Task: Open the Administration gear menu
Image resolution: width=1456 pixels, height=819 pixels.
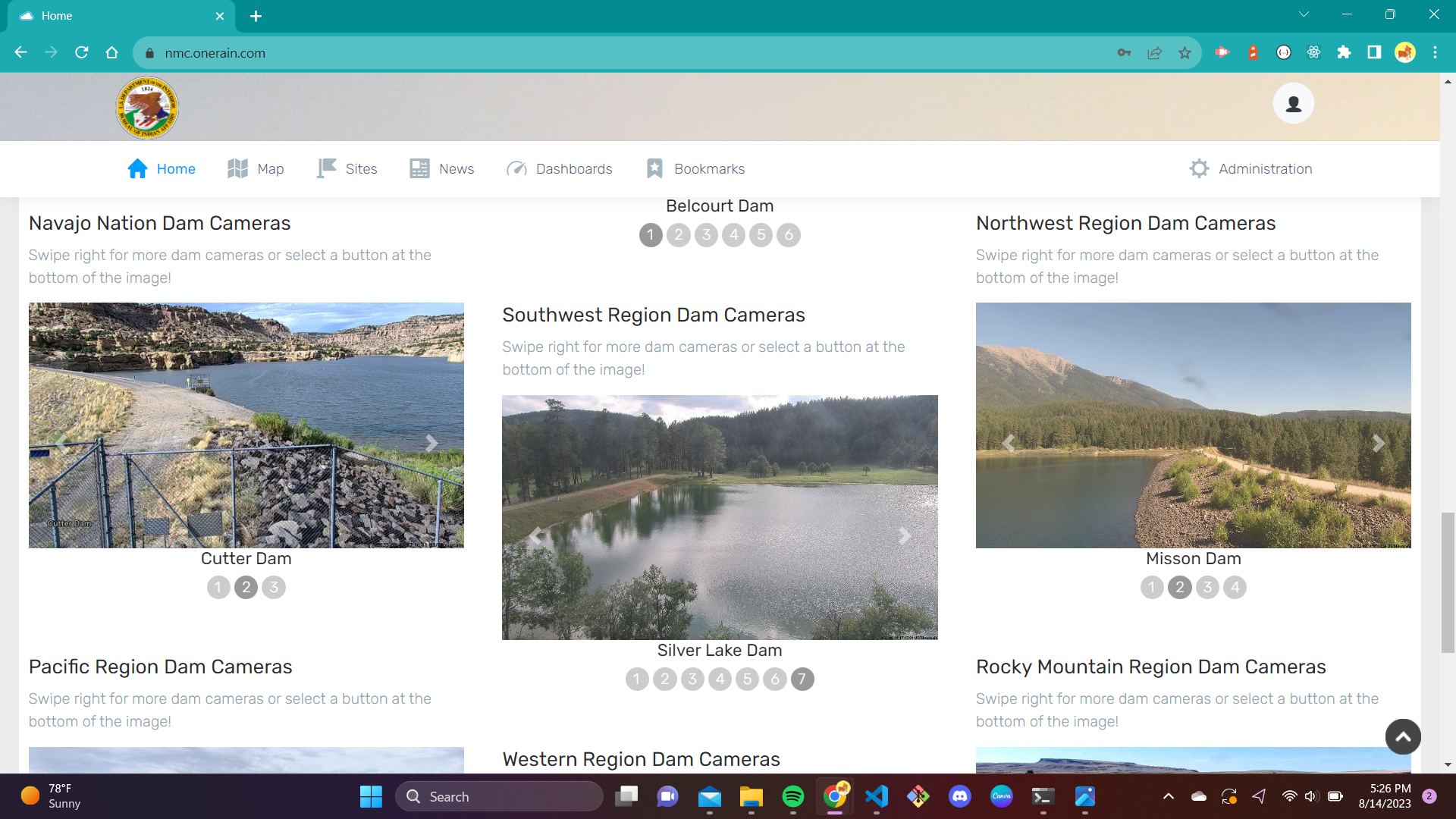Action: tap(1250, 168)
